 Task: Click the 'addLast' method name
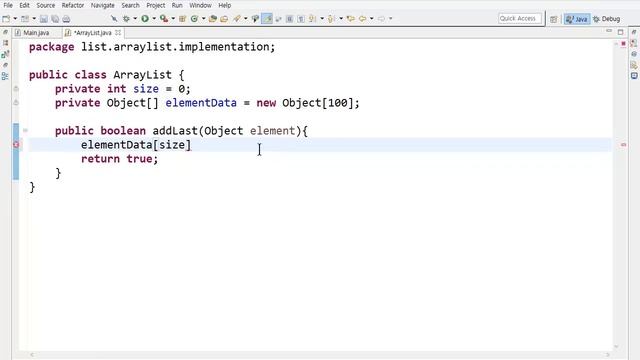[x=175, y=131]
